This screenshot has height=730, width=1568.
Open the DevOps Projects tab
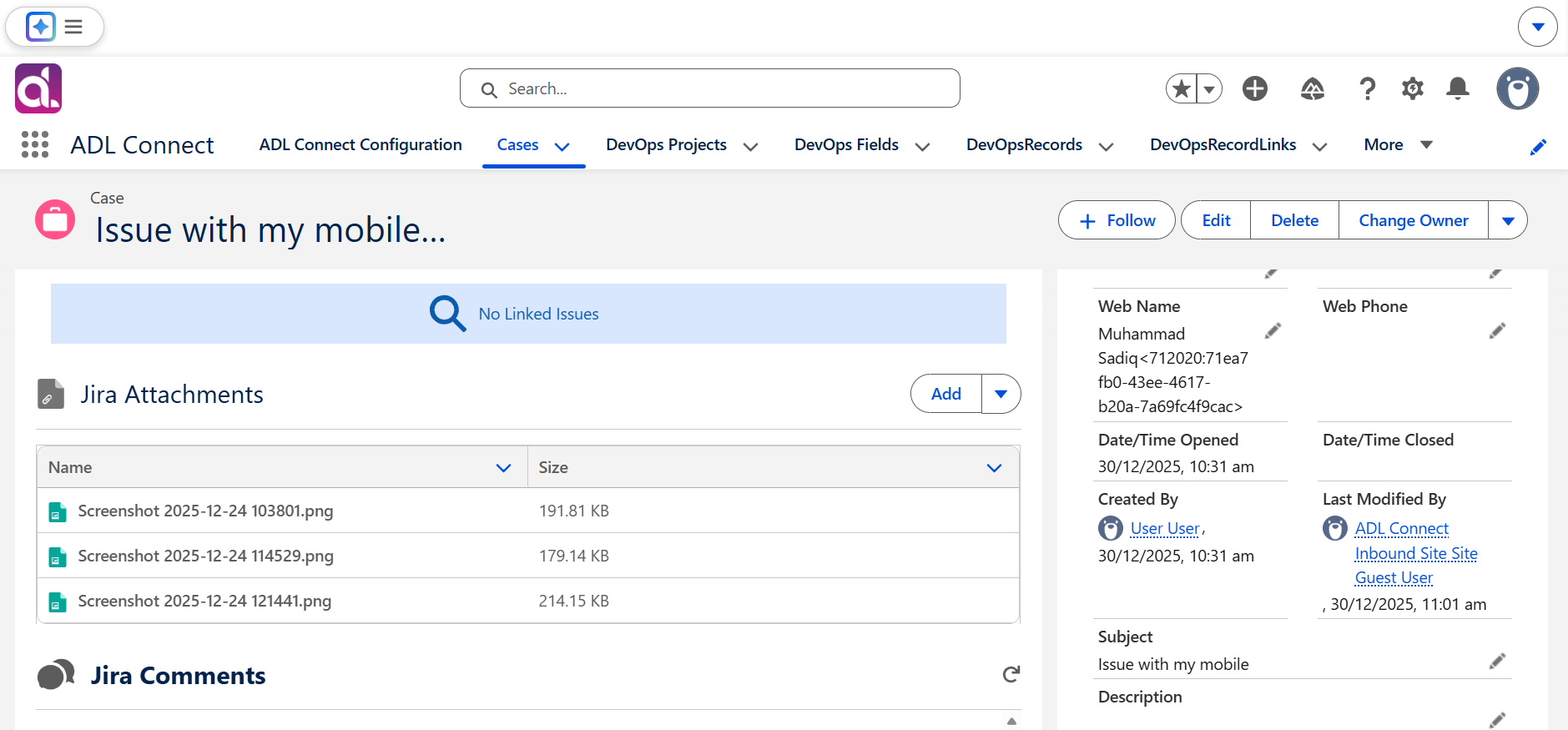(667, 144)
